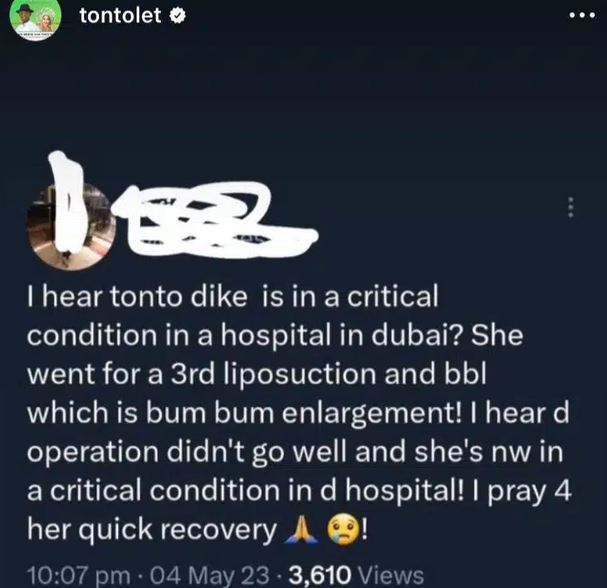The width and height of the screenshot is (607, 588).
Task: Click the verified badge beside tontolet
Action: [178, 16]
